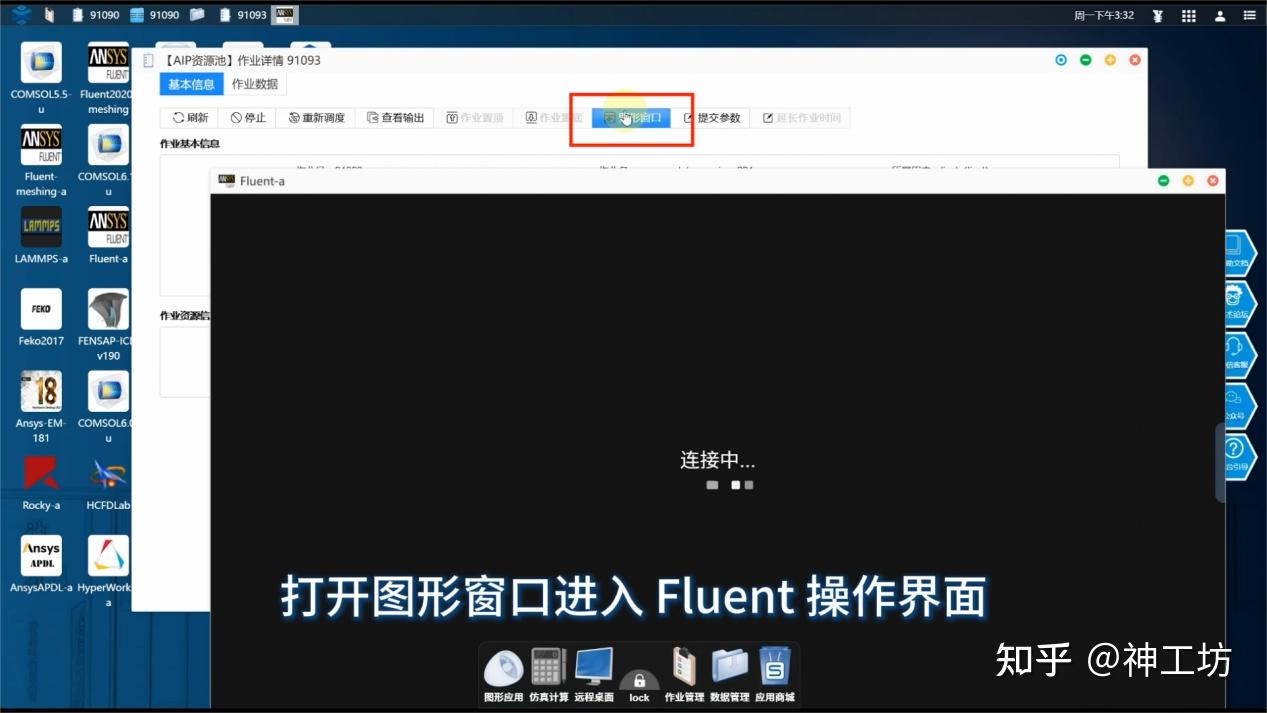Screen dimensions: 1267x713
Task: Open the HyperWorks-a desktop icon
Action: (108, 572)
